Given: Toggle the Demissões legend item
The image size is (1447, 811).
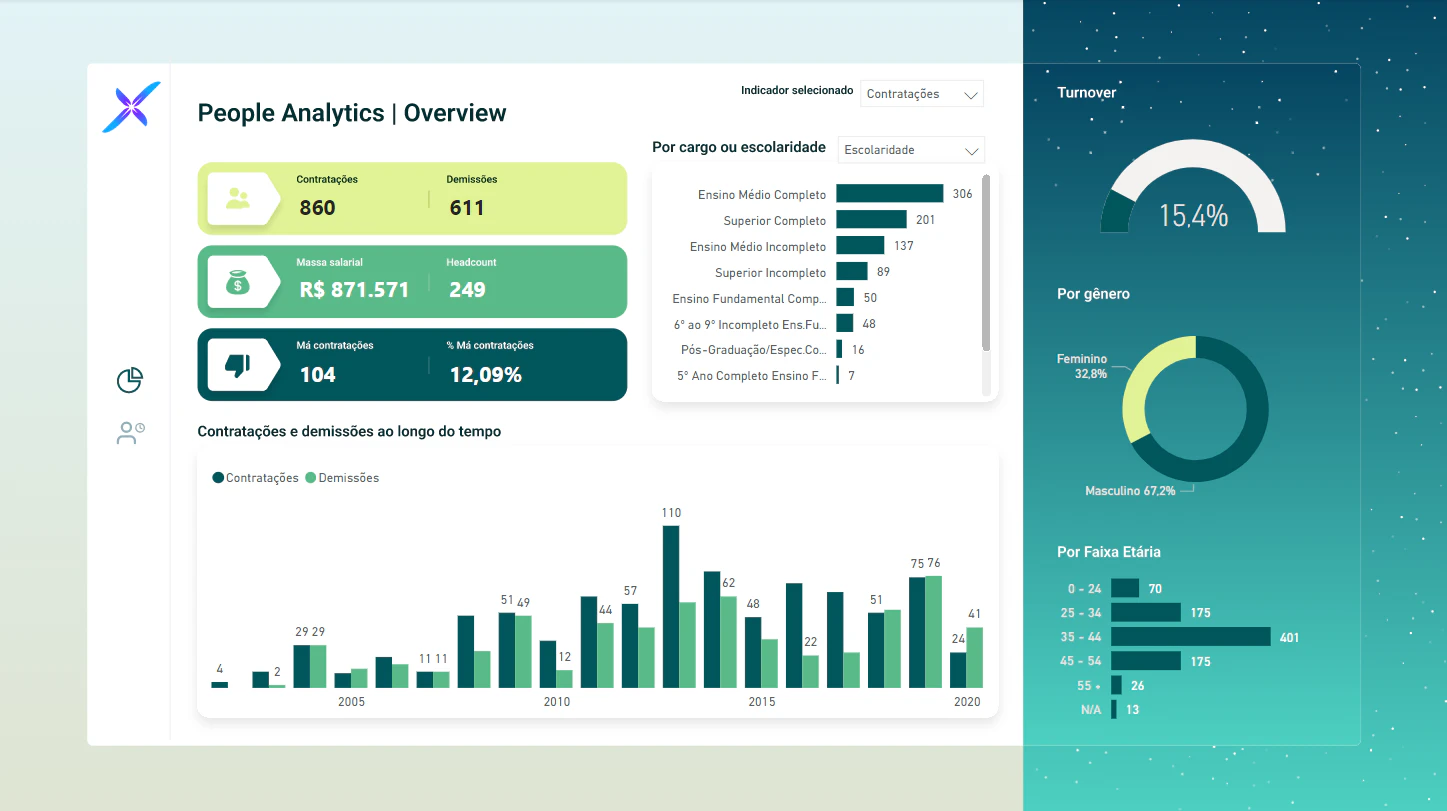Looking at the screenshot, I should 342,478.
